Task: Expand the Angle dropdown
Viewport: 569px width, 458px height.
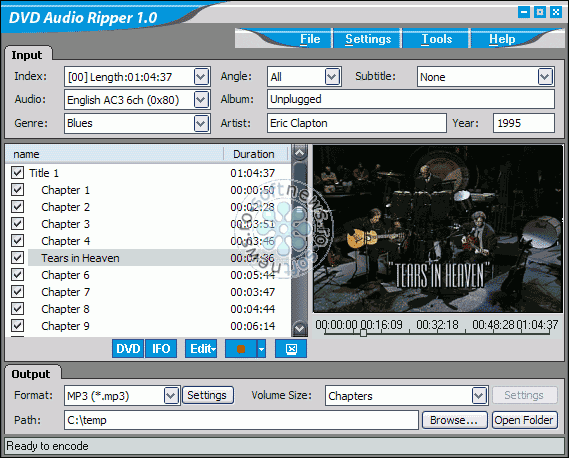Action: 332,77
